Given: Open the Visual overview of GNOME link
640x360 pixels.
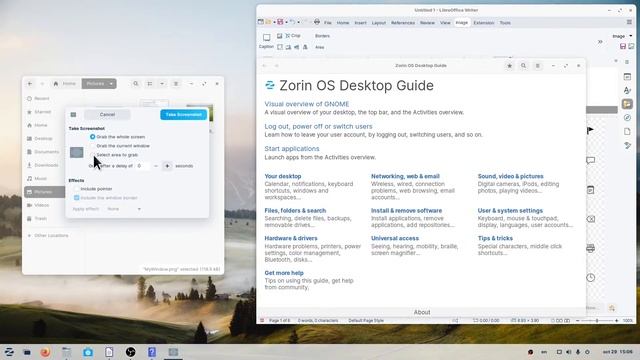Looking at the screenshot, I should 307,104.
